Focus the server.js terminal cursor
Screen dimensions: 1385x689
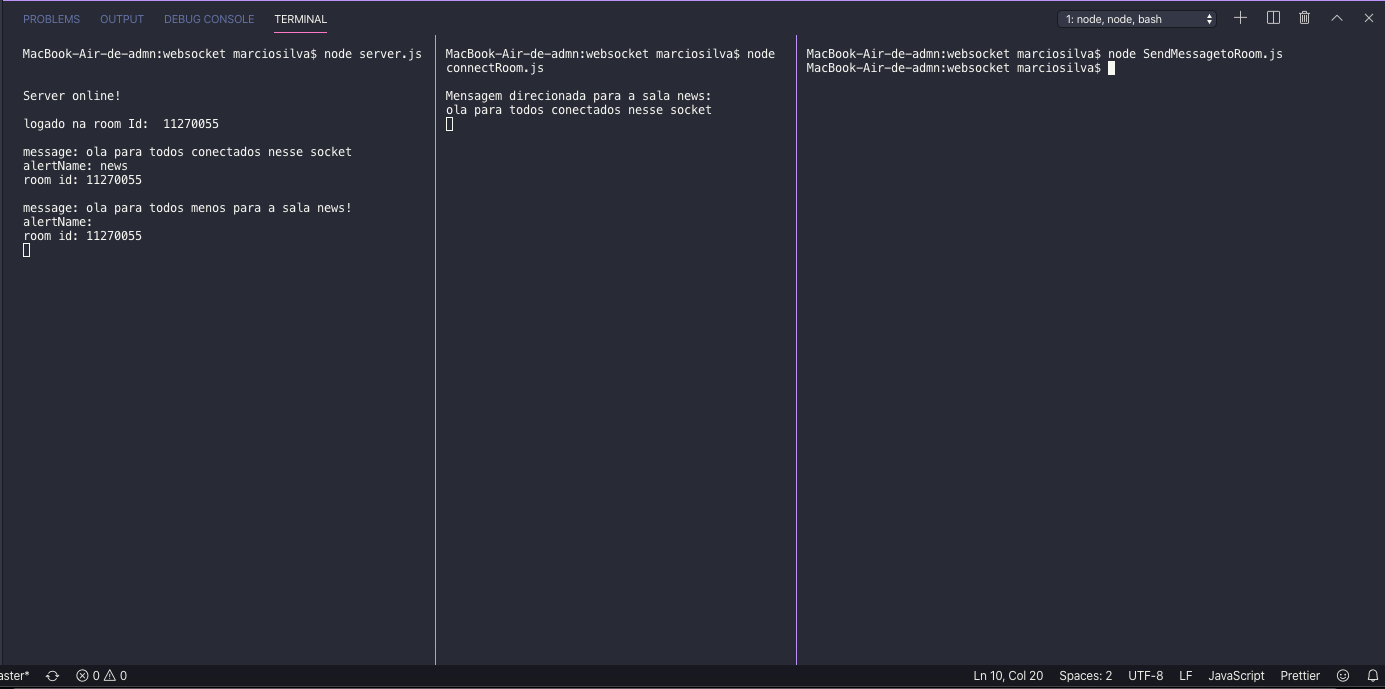27,250
